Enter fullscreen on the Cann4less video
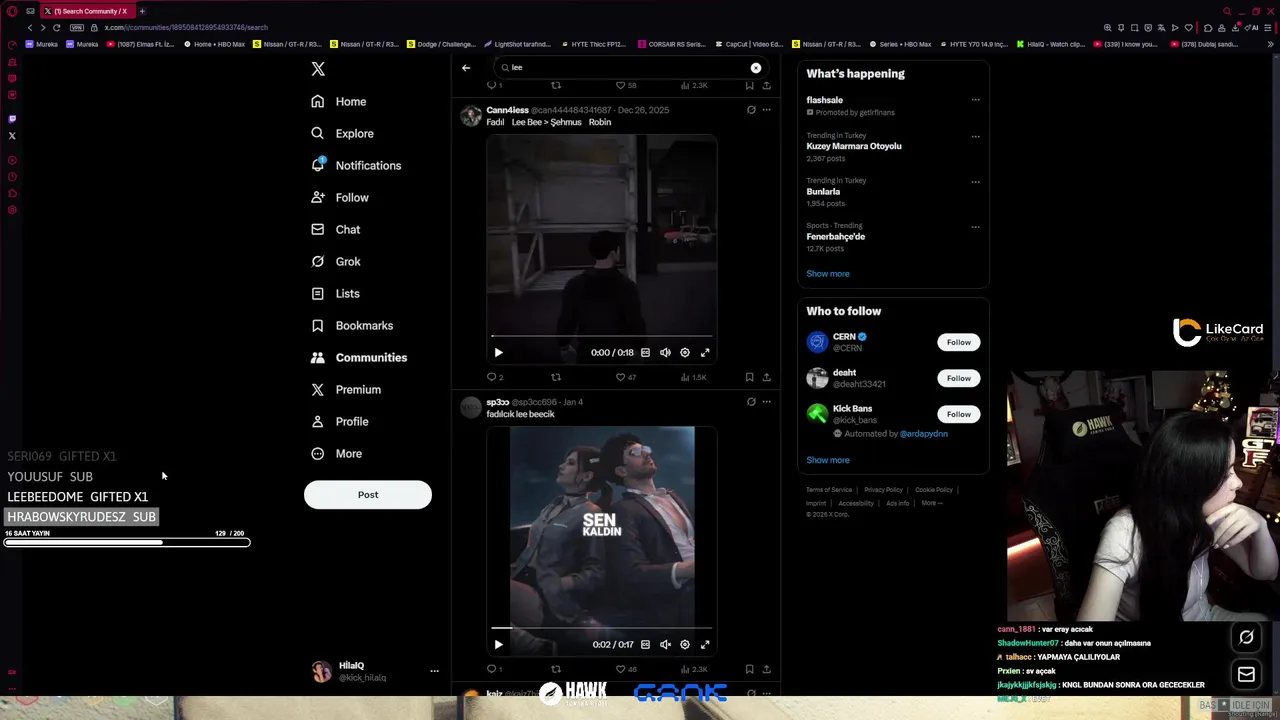This screenshot has height=720, width=1280. click(705, 353)
